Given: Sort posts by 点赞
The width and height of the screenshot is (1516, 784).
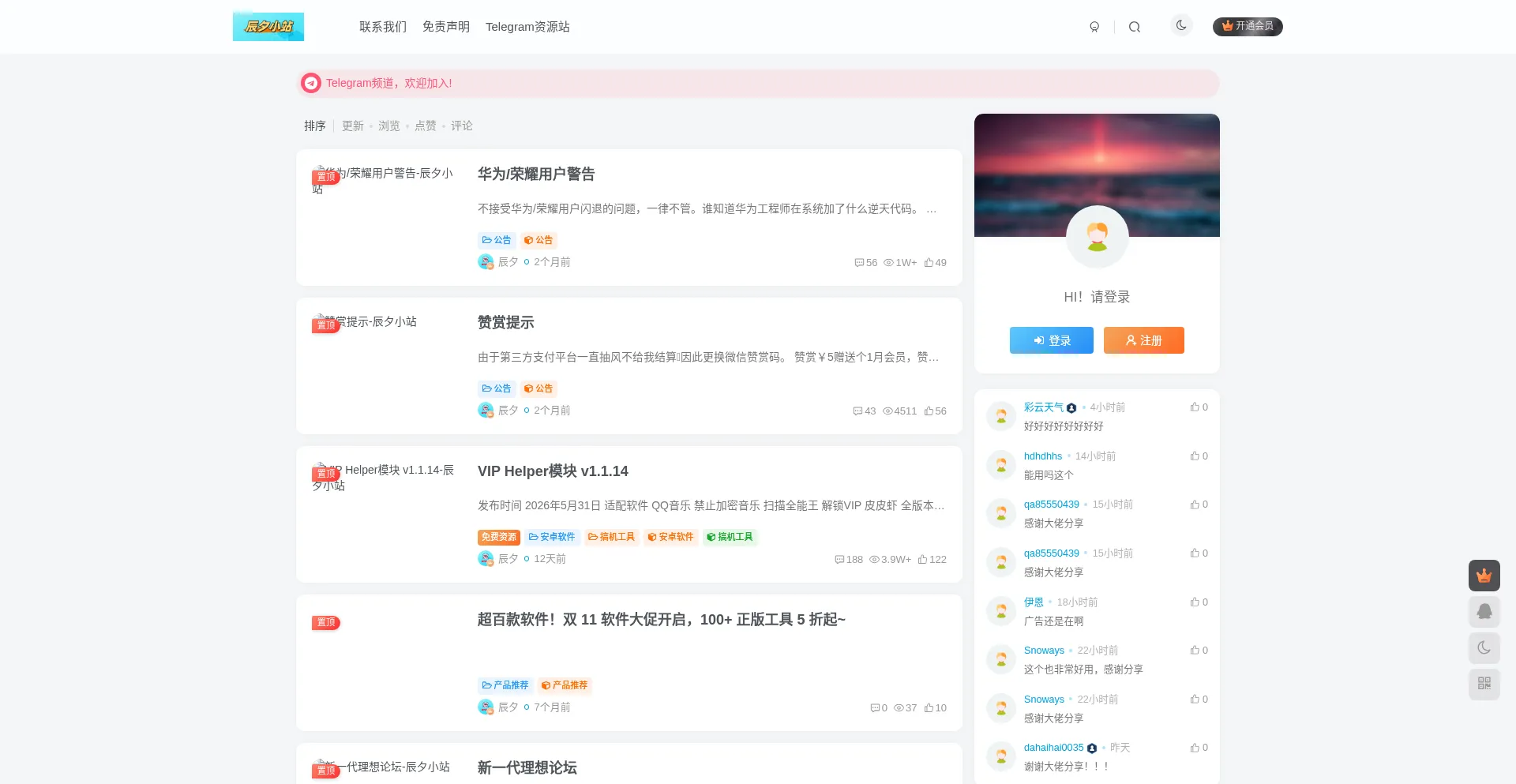Looking at the screenshot, I should (x=426, y=126).
